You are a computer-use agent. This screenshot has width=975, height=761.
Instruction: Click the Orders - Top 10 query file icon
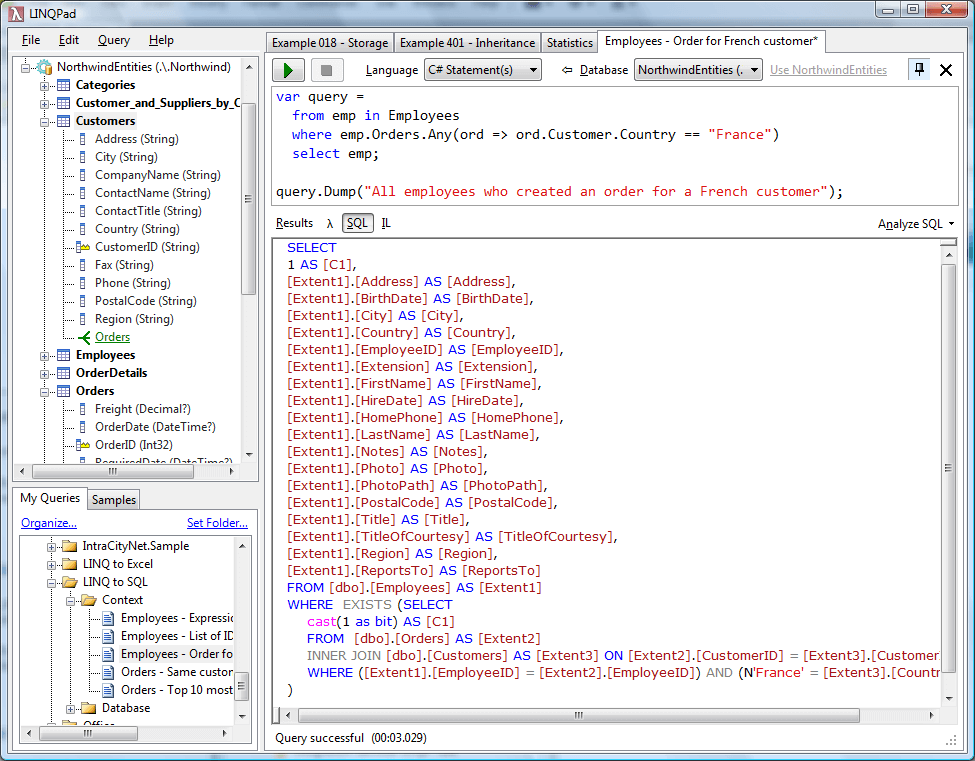coord(108,690)
